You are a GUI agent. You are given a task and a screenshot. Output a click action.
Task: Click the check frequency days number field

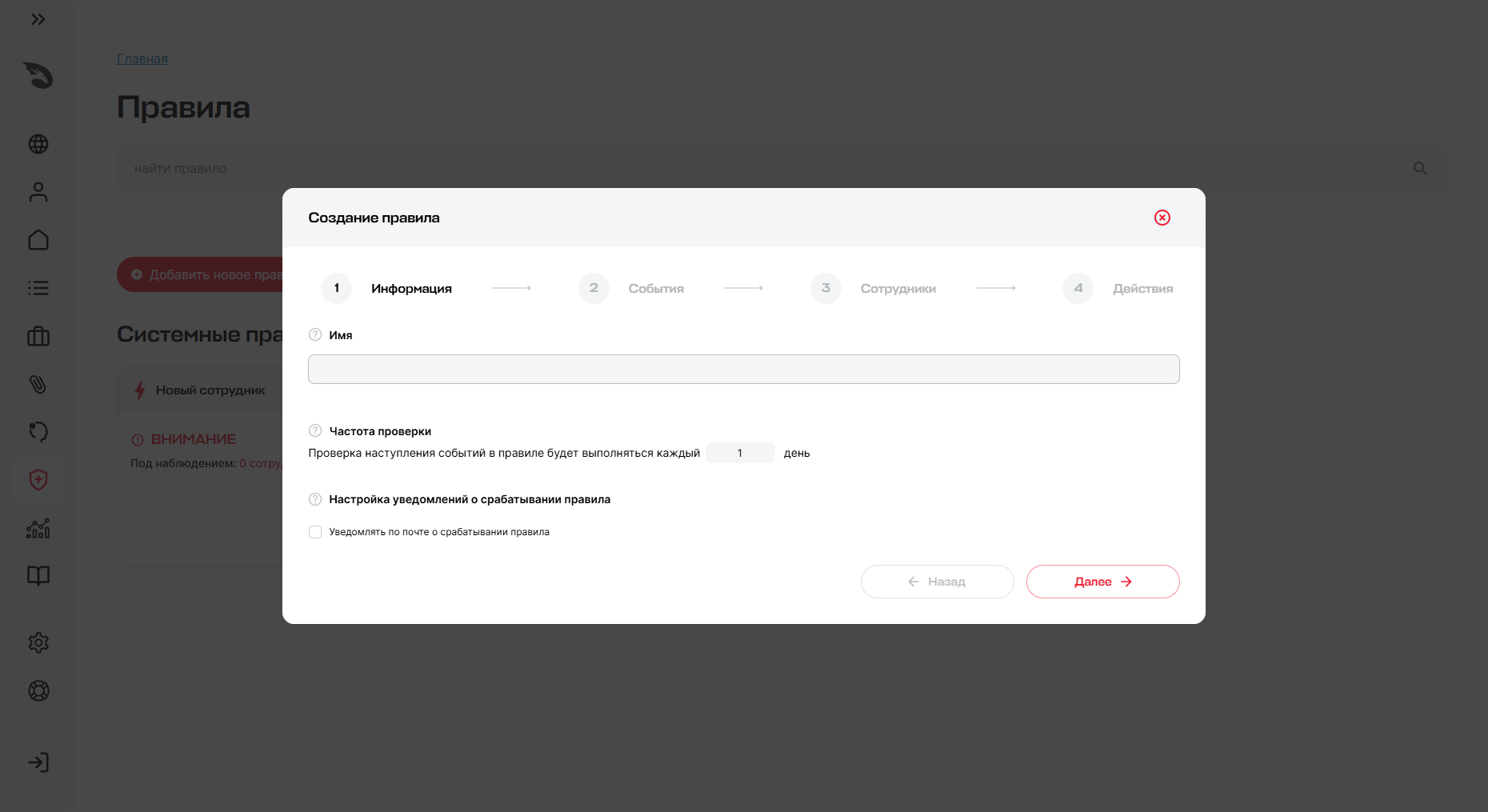740,453
